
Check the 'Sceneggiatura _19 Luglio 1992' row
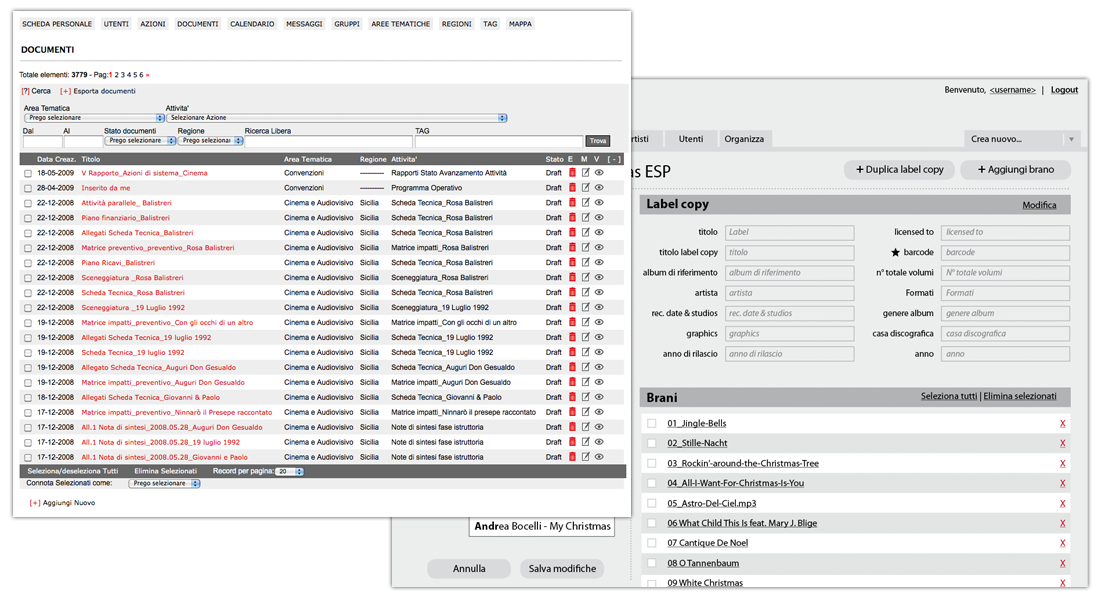click(28, 308)
